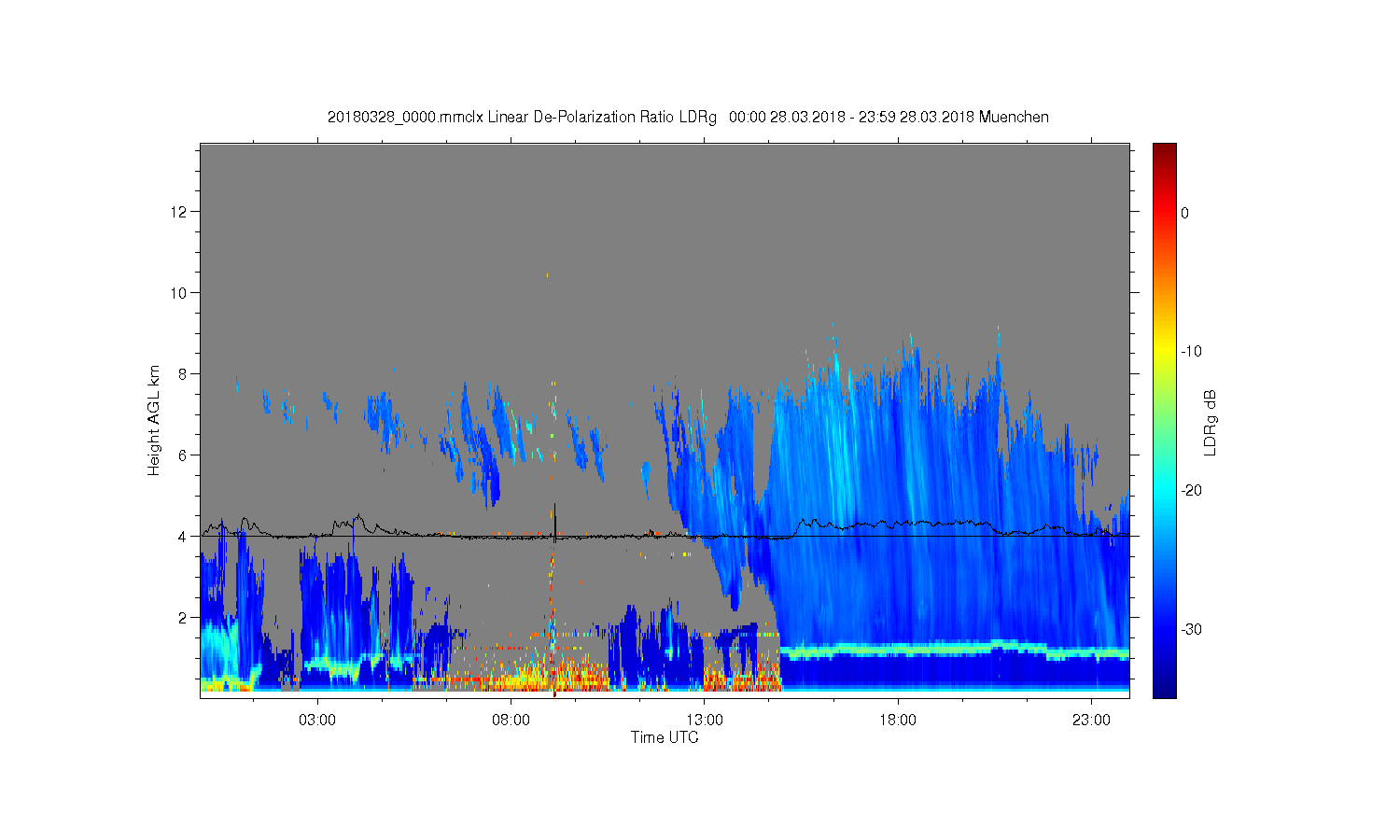Click the "LDRg dB" colorbar label
1400x840 pixels.
coord(1211,422)
